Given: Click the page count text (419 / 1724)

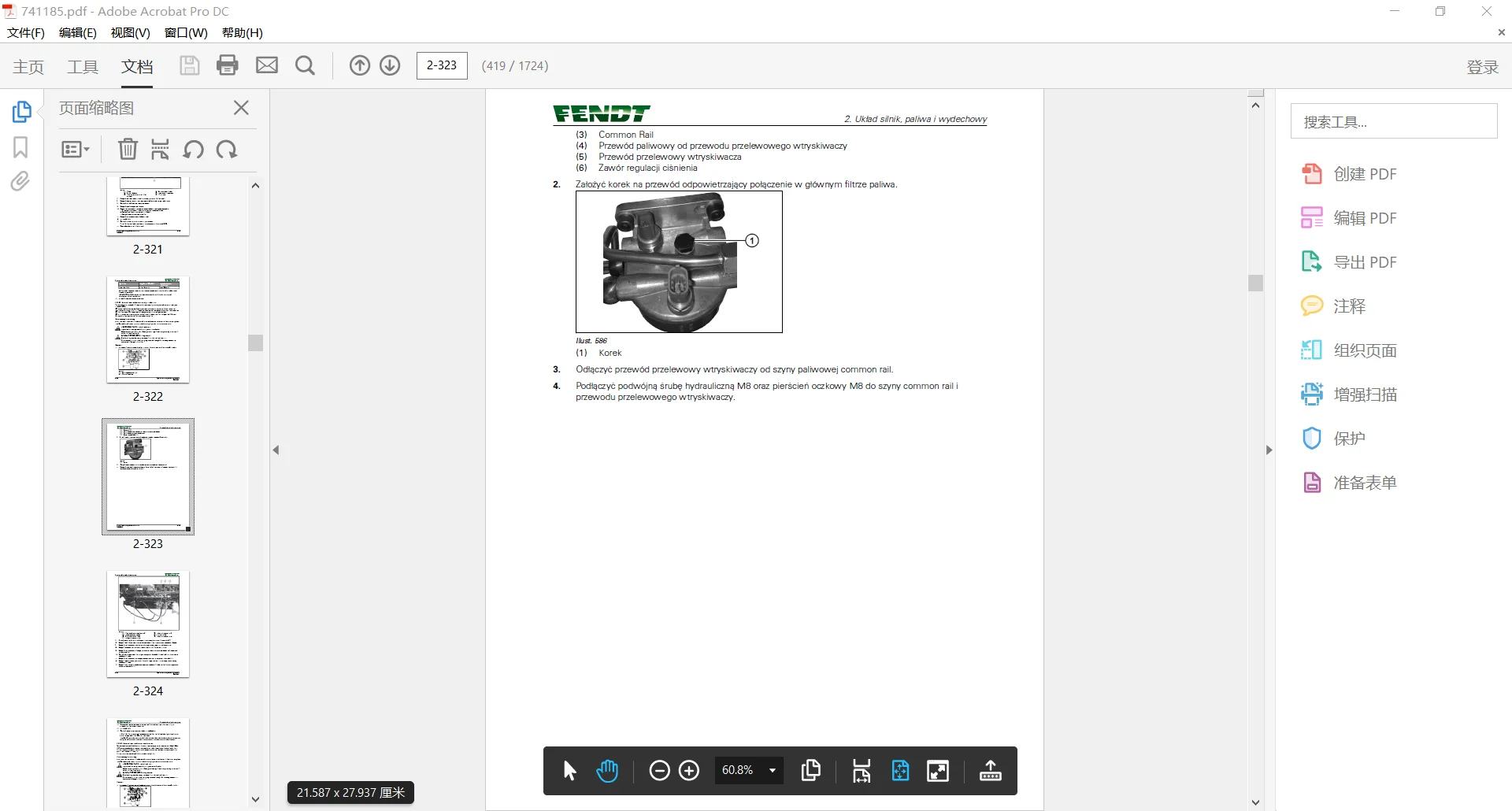Looking at the screenshot, I should point(515,65).
